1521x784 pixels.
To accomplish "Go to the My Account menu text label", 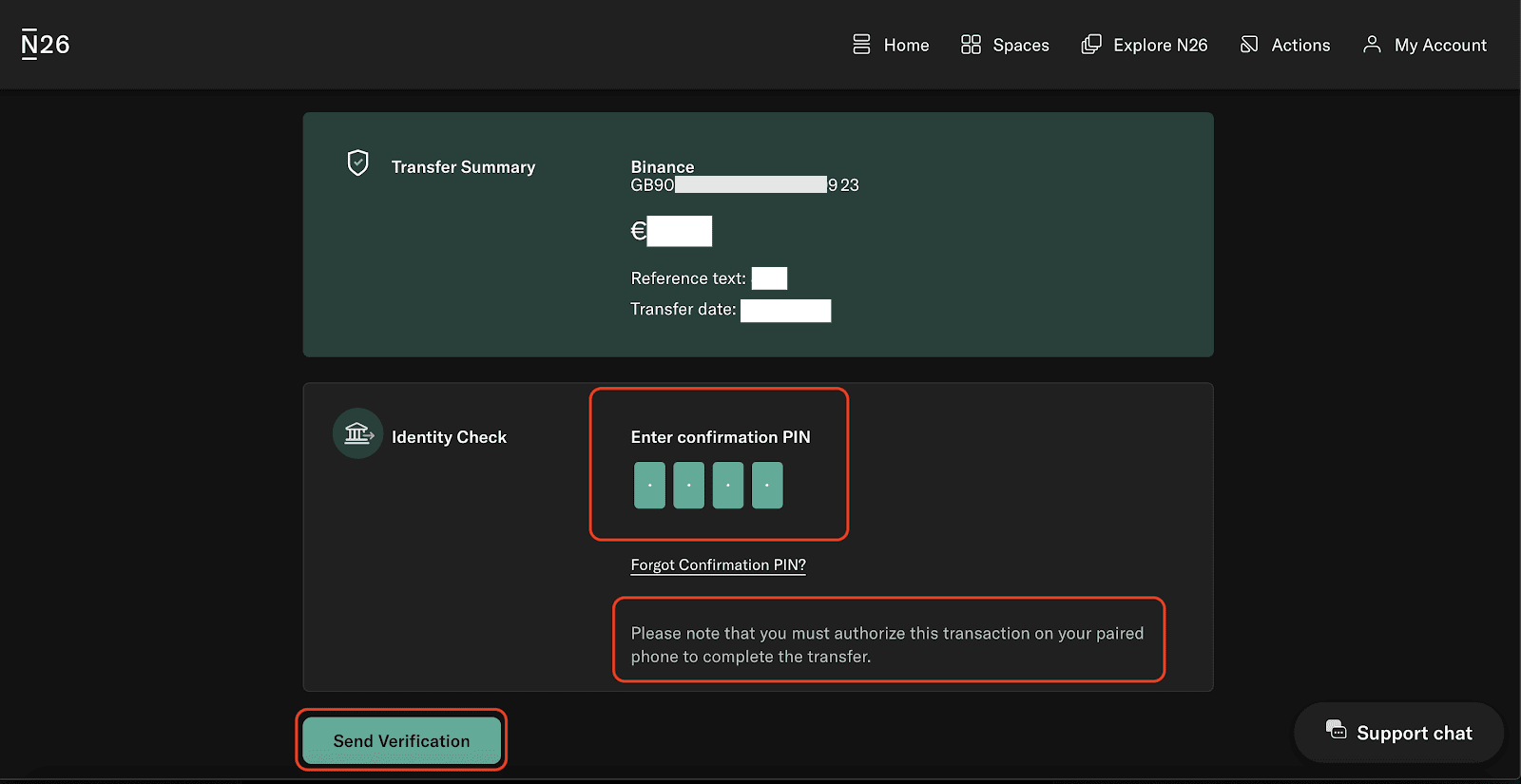I will [1440, 46].
